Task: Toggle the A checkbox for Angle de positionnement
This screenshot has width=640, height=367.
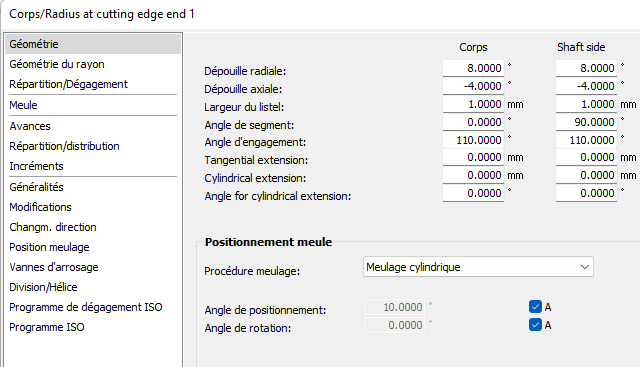Action: pyautogui.click(x=535, y=307)
